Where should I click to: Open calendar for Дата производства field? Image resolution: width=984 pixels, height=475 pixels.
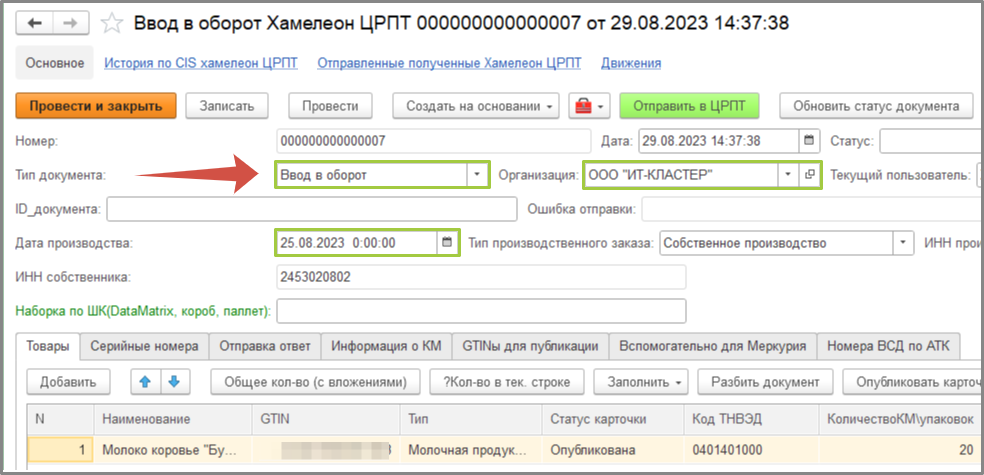[447, 243]
